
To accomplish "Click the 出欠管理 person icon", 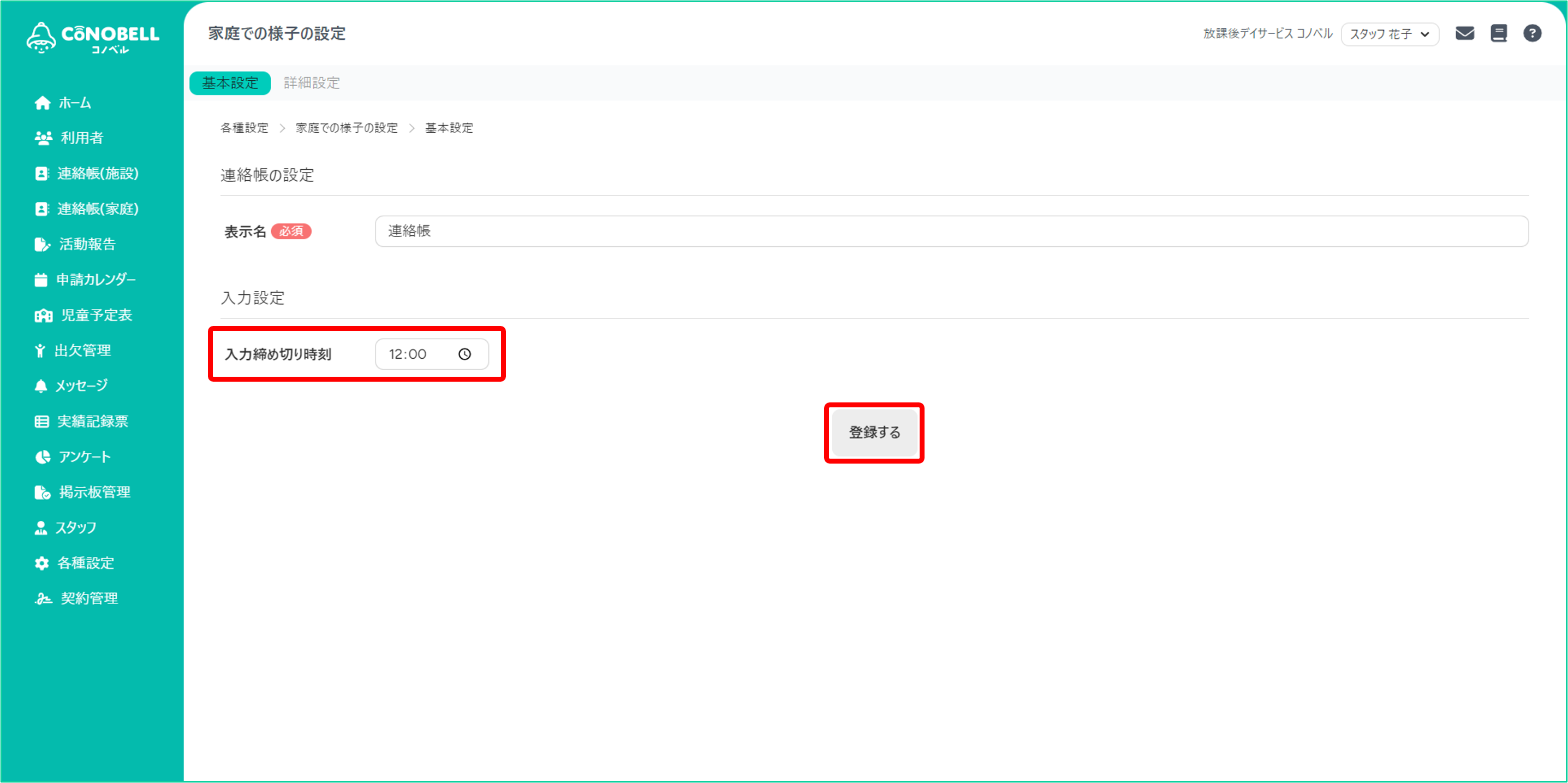I will tap(40, 351).
